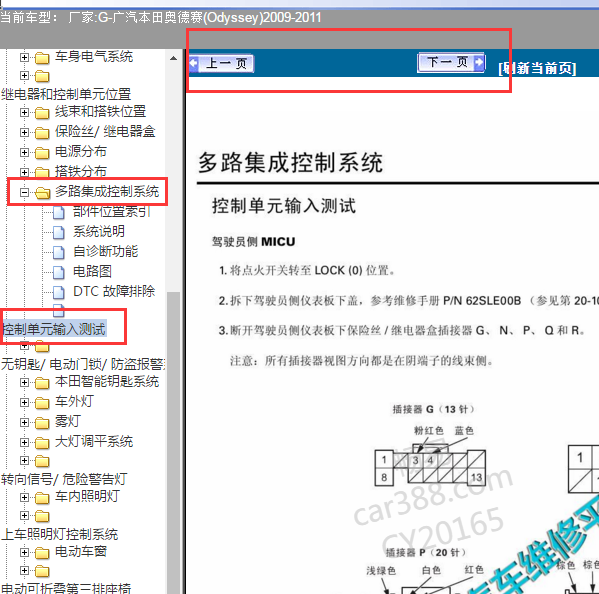
Task: Click the 车内照明灯 folder icon
Action: pos(42,498)
